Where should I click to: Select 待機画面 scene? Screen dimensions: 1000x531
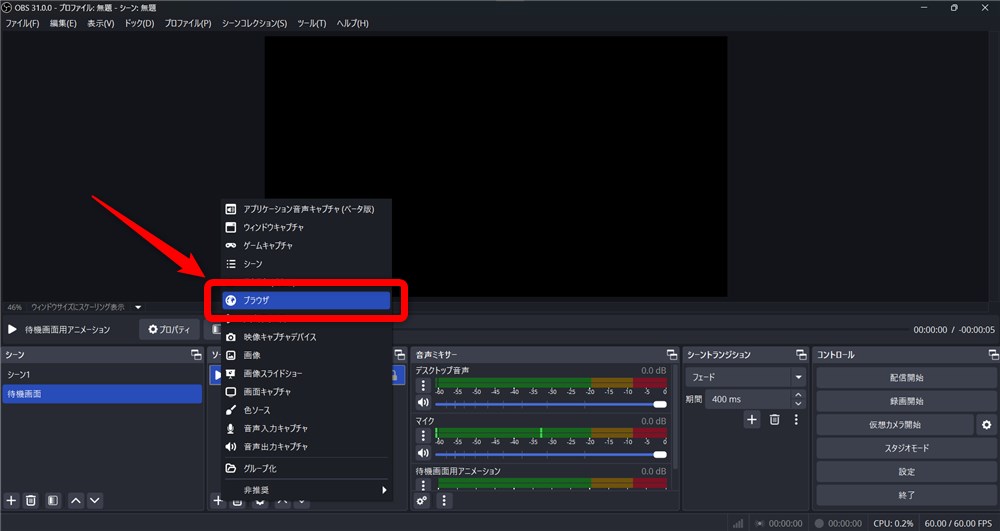coord(102,394)
